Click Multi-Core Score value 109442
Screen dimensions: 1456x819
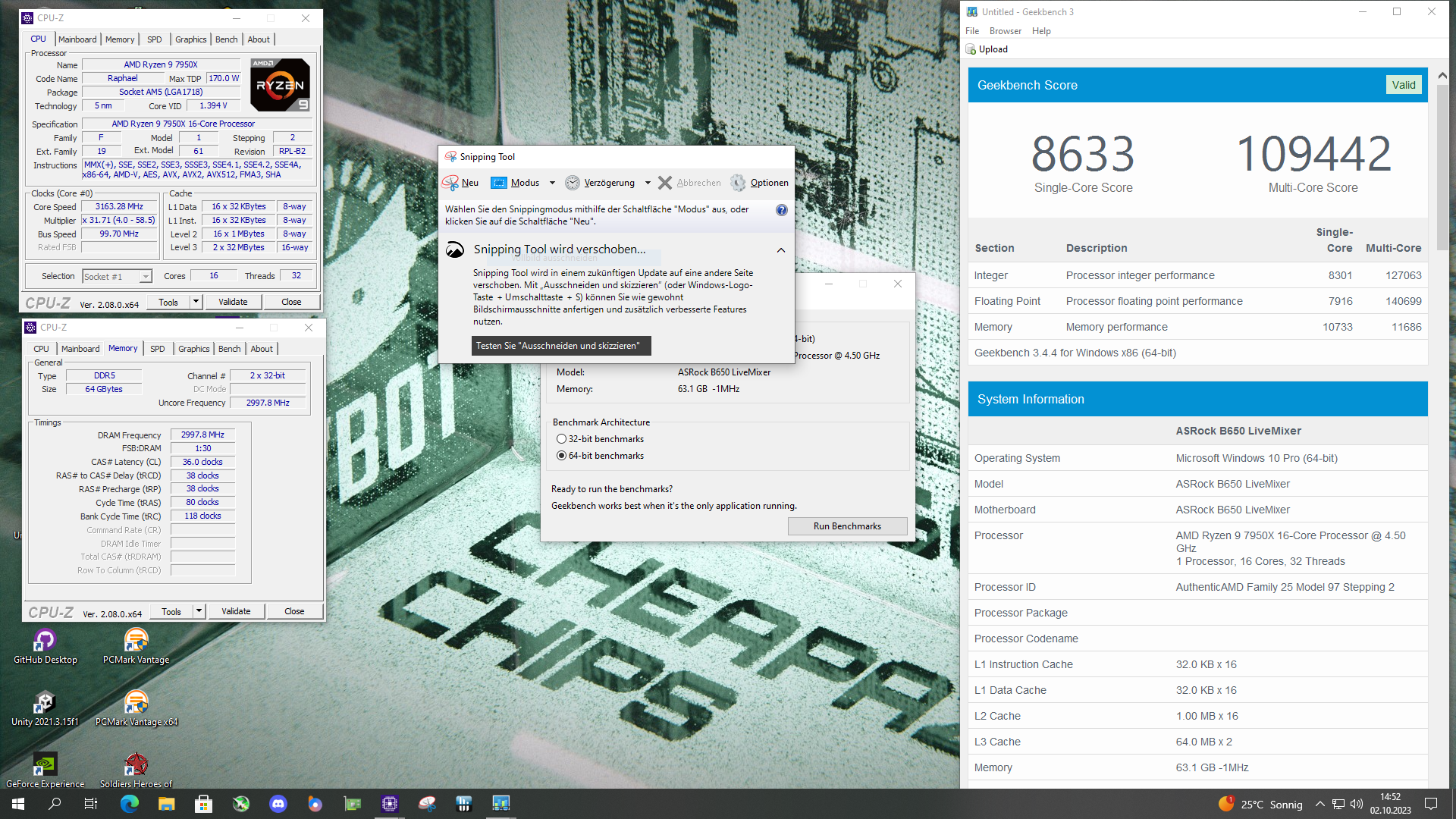pyautogui.click(x=1313, y=154)
